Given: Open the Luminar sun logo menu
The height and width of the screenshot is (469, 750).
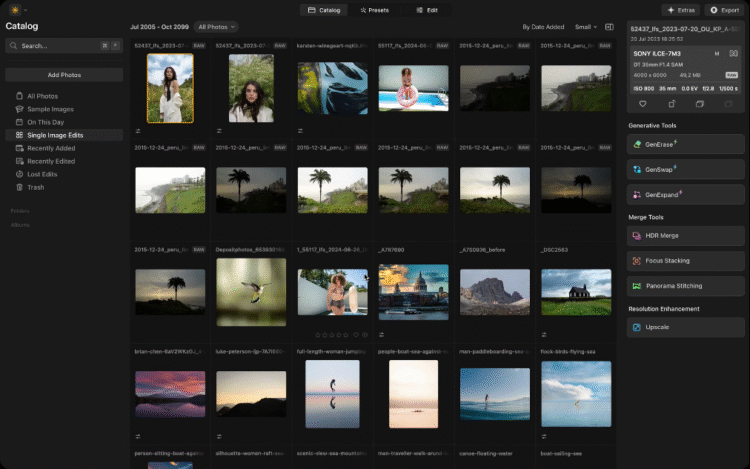Looking at the screenshot, I should pos(15,10).
